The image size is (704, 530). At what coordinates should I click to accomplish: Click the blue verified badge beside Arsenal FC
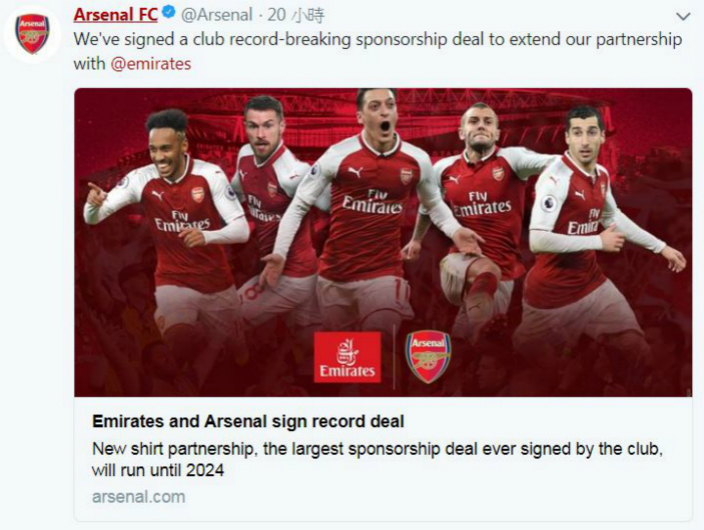point(169,13)
